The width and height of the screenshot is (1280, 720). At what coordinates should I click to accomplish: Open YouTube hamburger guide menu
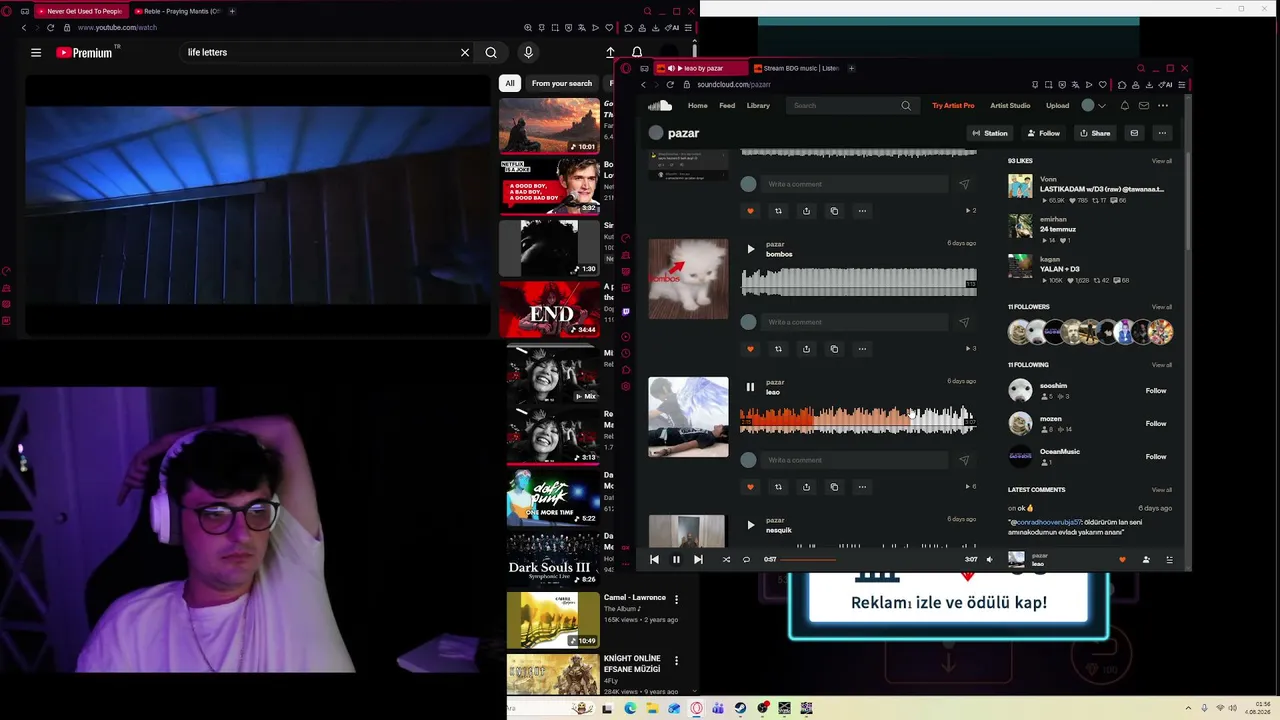(36, 53)
